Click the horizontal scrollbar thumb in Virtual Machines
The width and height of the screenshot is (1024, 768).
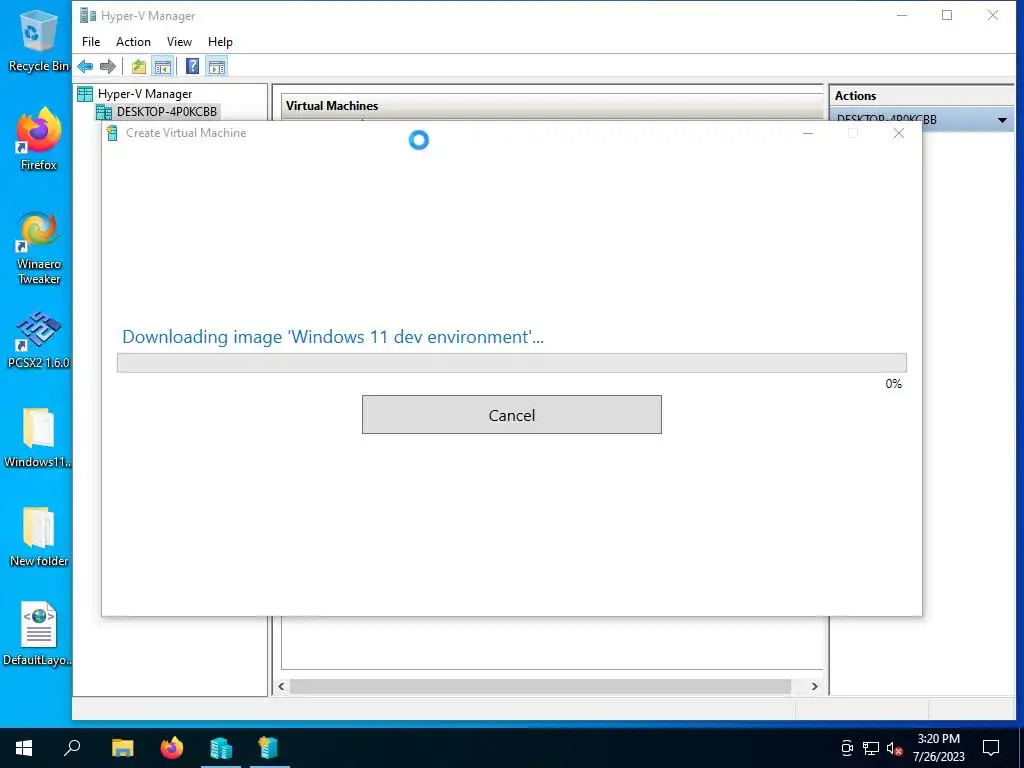(x=540, y=686)
